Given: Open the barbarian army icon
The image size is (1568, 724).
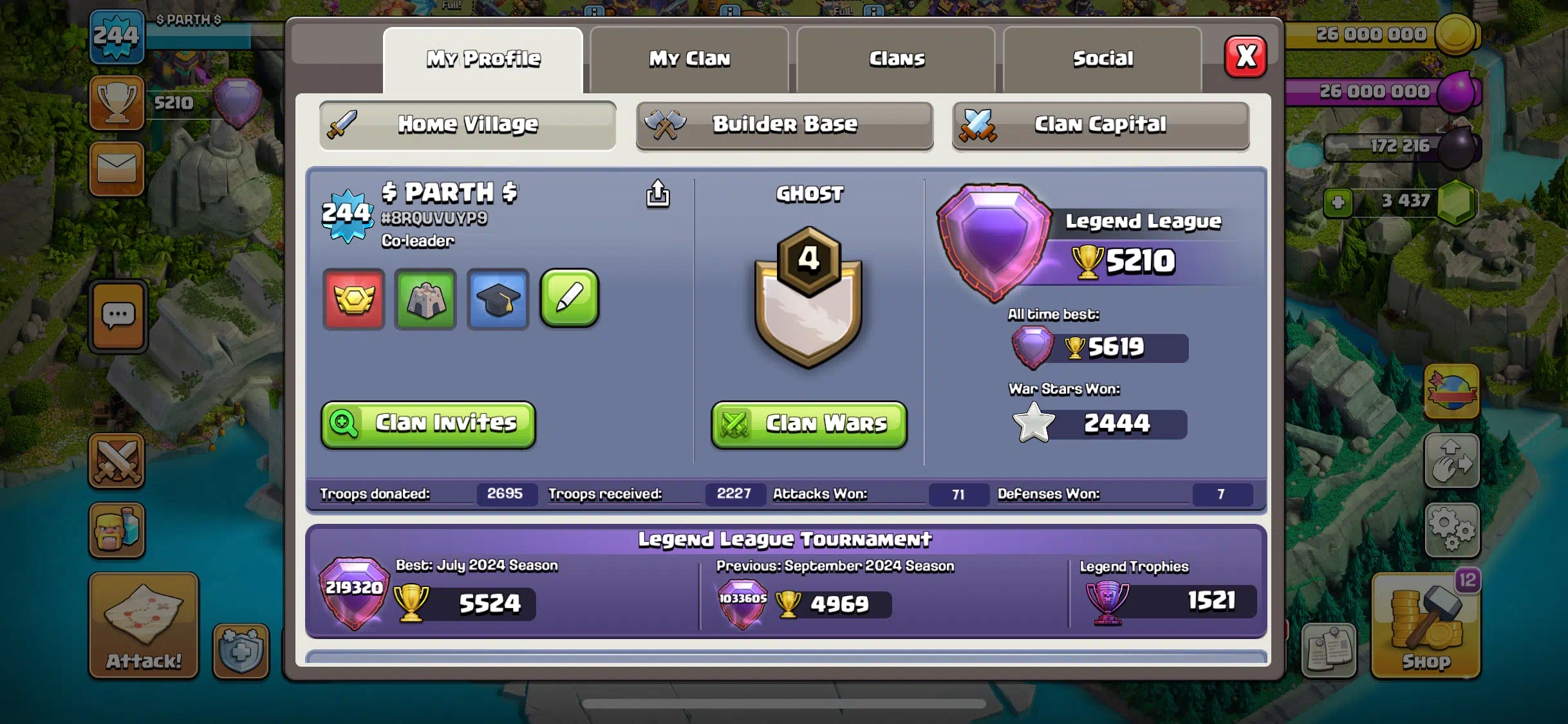Looking at the screenshot, I should tap(117, 530).
